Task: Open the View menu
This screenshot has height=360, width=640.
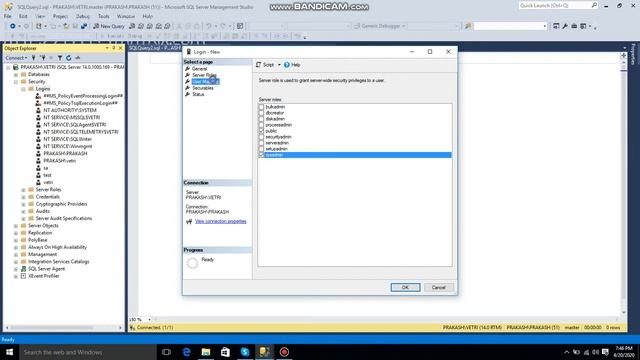Action: coord(40,16)
